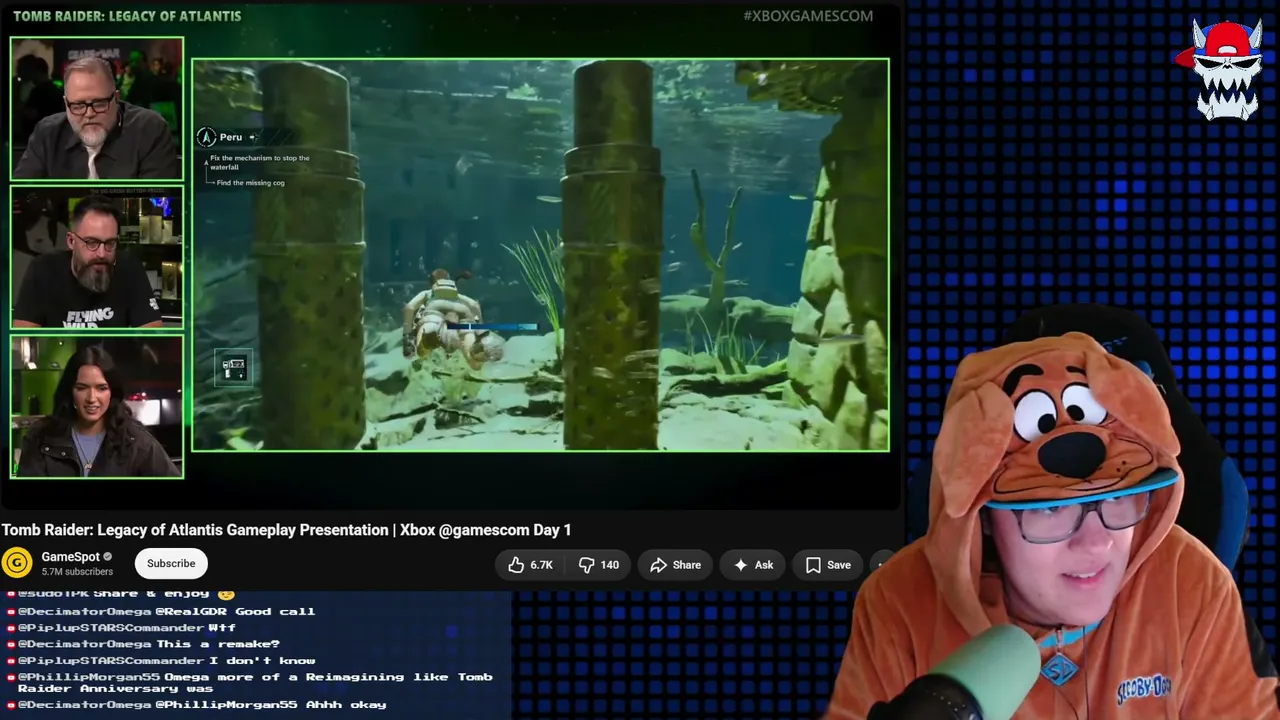Click chat message about Tomb Raider Anniversary reimagining
The image size is (1280, 720).
pos(255,682)
